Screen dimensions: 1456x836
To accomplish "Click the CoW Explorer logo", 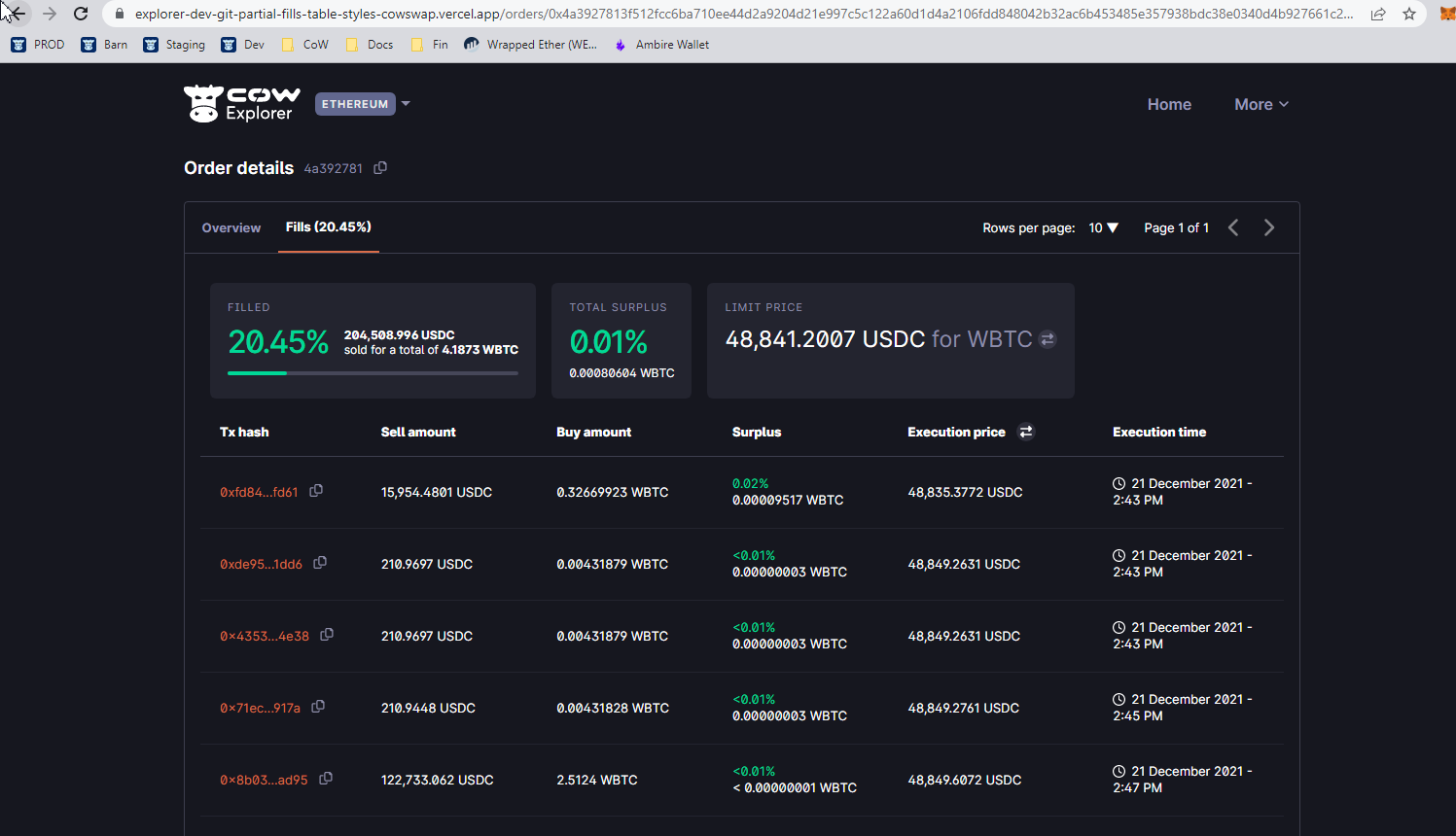I will (241, 104).
